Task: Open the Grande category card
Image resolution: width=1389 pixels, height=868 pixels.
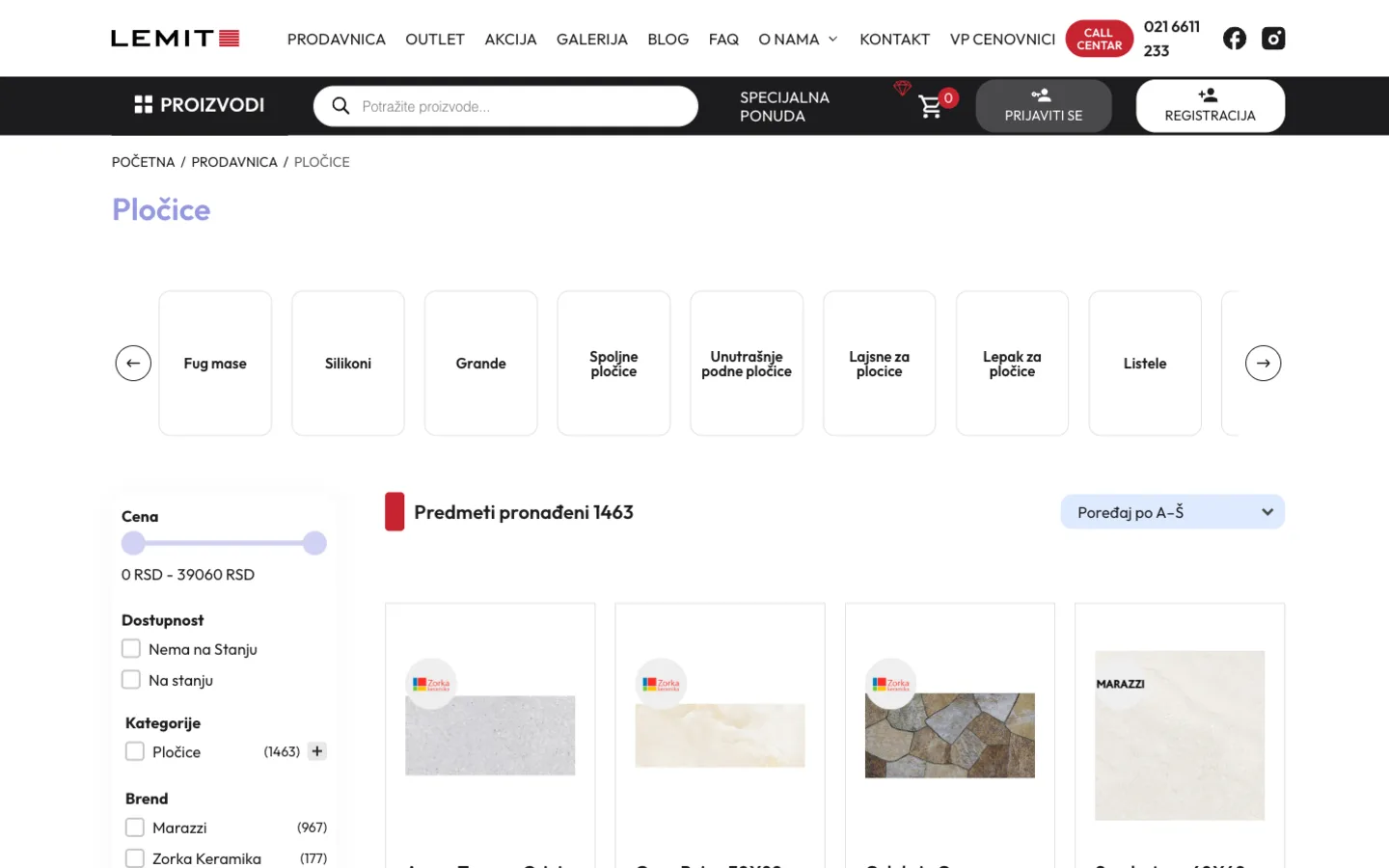Action: [x=481, y=364]
